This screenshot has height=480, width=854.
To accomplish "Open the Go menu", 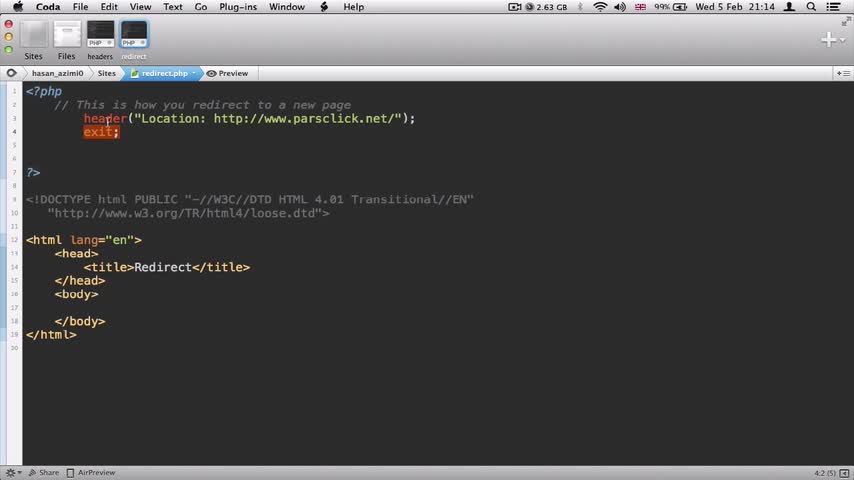I will [201, 7].
